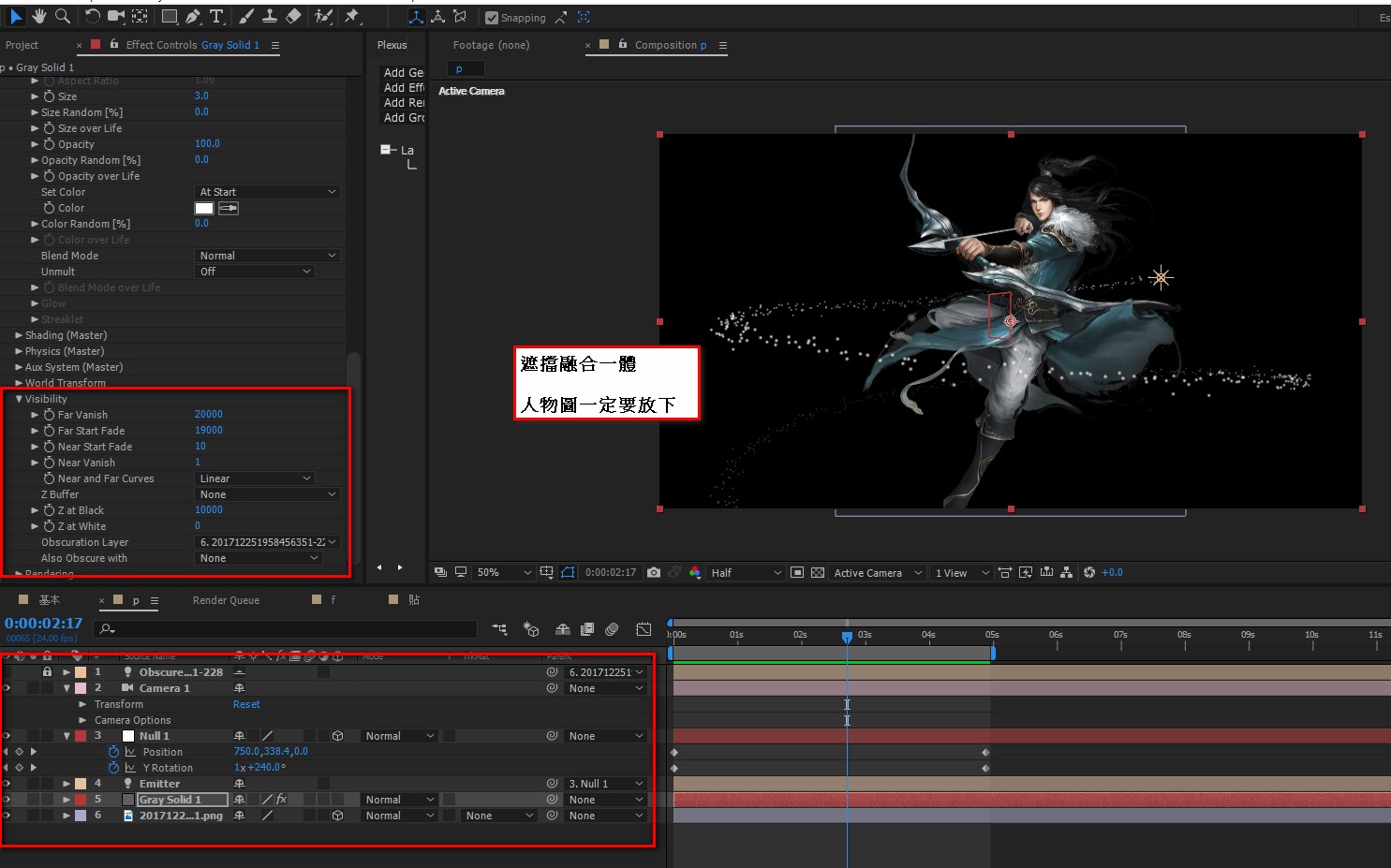Select the Horizontal Type tool

[216, 16]
